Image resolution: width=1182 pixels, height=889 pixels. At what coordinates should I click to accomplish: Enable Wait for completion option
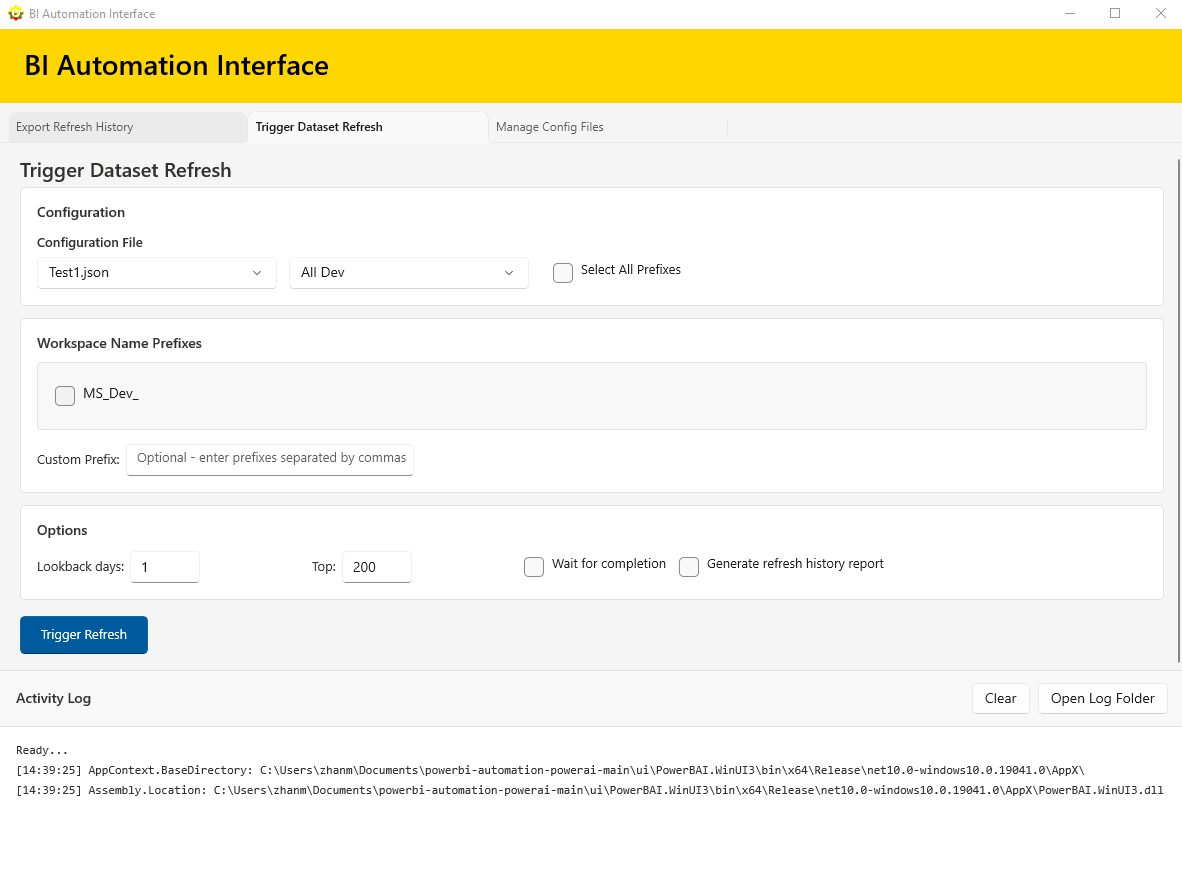coord(534,566)
